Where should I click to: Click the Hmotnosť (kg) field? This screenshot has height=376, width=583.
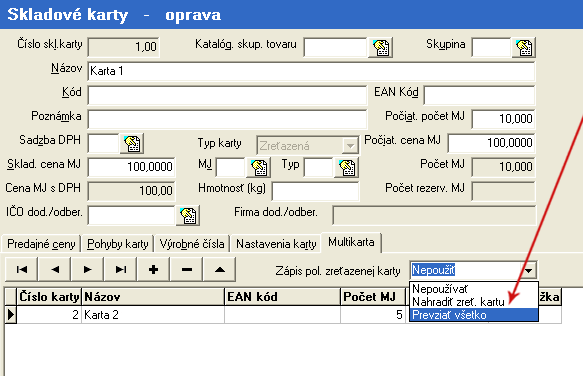pos(316,191)
